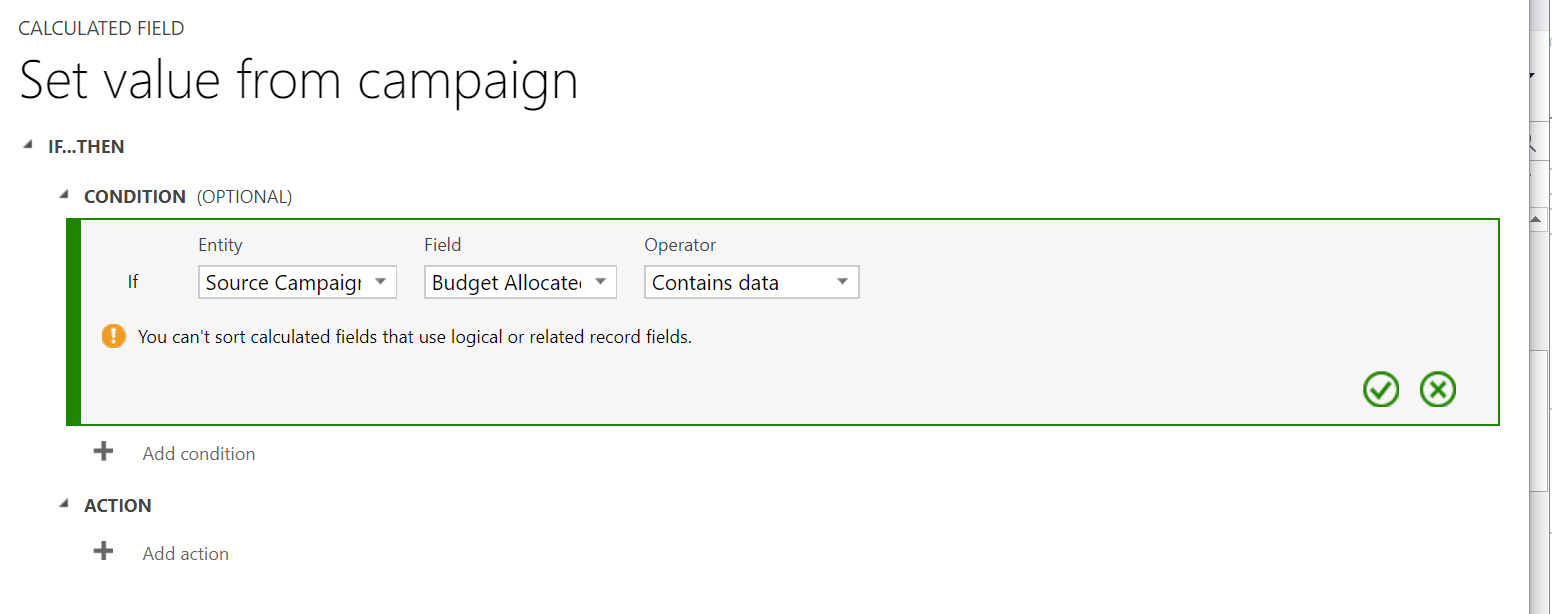Collapse the IF...THEN section
The width and height of the screenshot is (1552, 614).
(x=27, y=146)
